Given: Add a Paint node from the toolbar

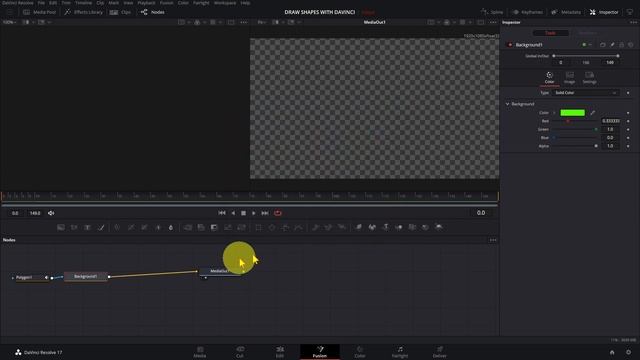Looking at the screenshot, I should click(101, 227).
